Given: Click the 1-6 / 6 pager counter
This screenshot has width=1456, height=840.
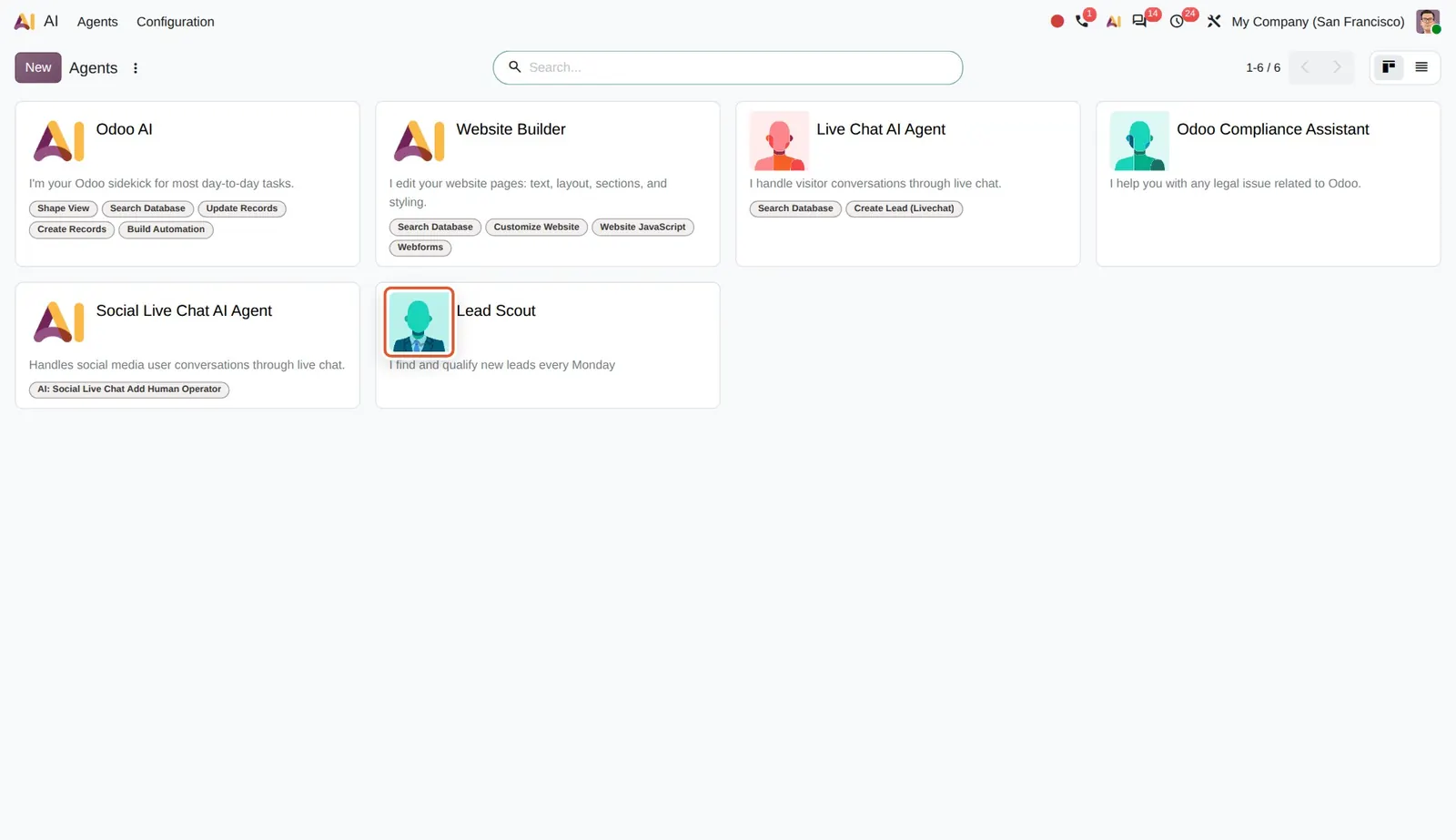Looking at the screenshot, I should (x=1263, y=67).
